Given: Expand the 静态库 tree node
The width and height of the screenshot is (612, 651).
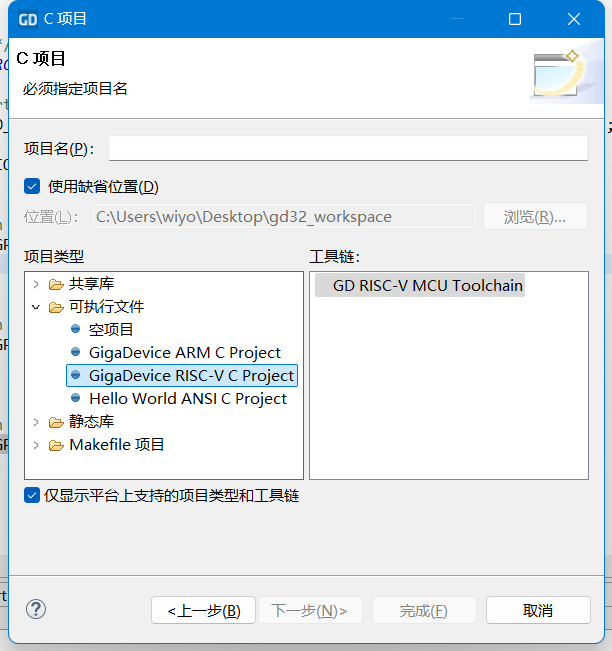Looking at the screenshot, I should pyautogui.click(x=36, y=423).
